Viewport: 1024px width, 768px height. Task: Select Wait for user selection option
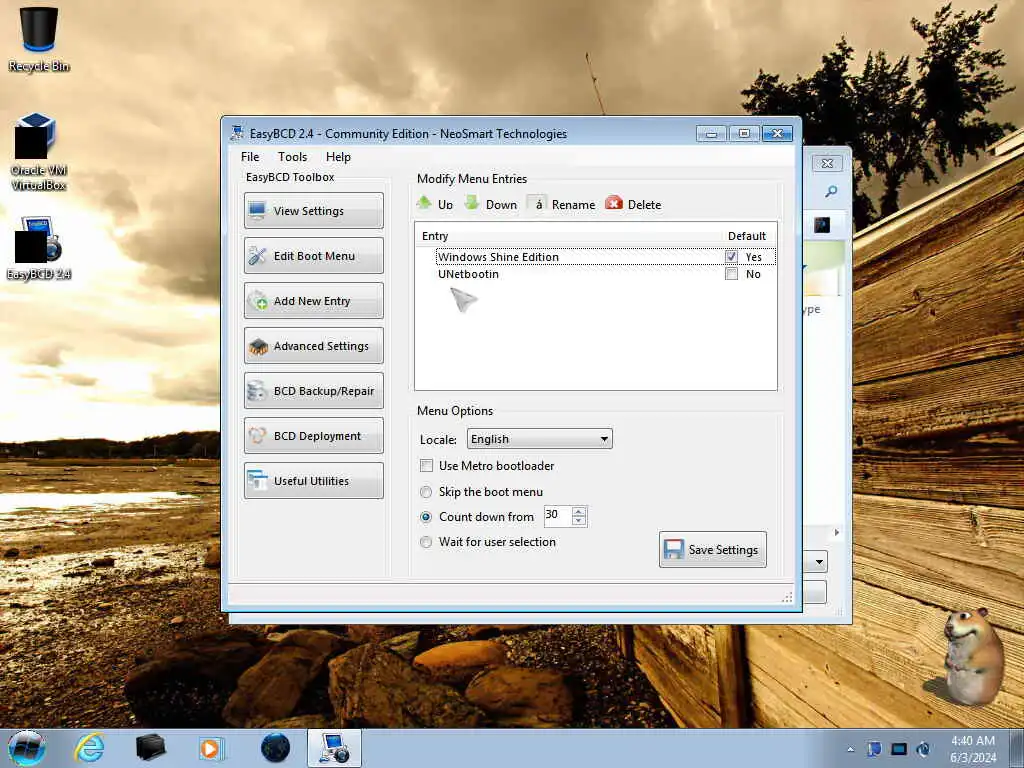coord(426,541)
